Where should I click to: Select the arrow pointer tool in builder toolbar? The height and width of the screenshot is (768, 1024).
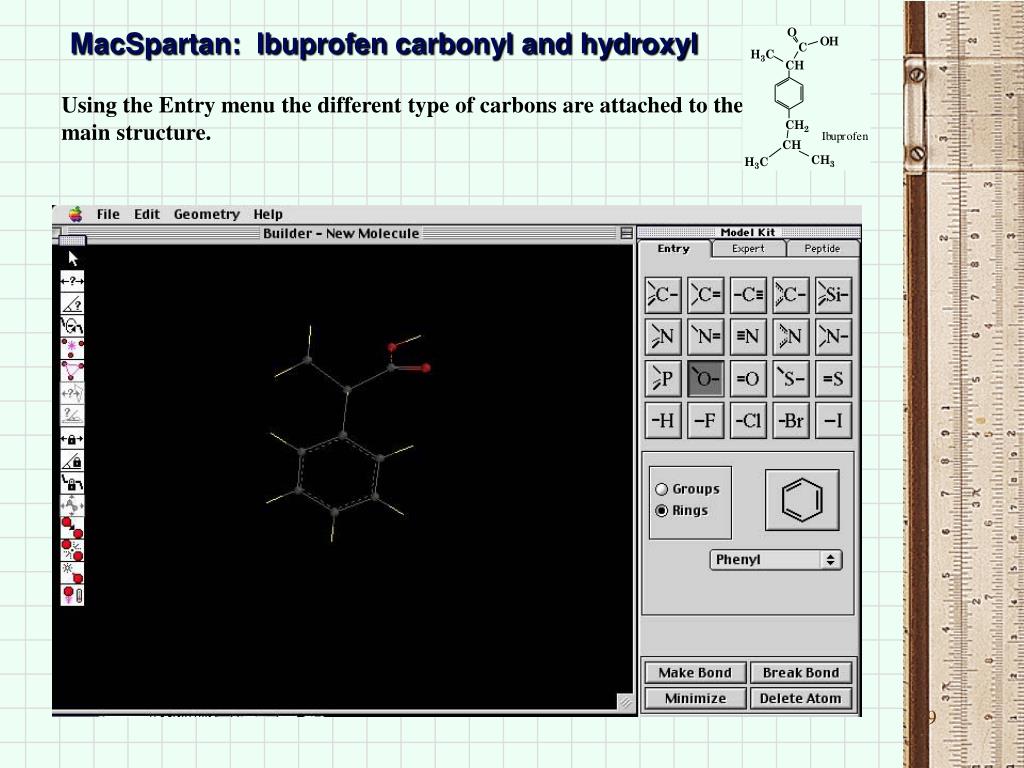pos(72,259)
